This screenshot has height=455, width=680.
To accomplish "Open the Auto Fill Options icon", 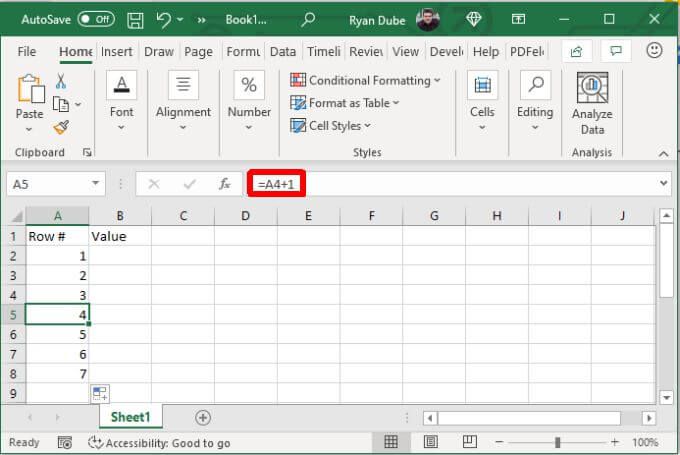I will point(100,394).
